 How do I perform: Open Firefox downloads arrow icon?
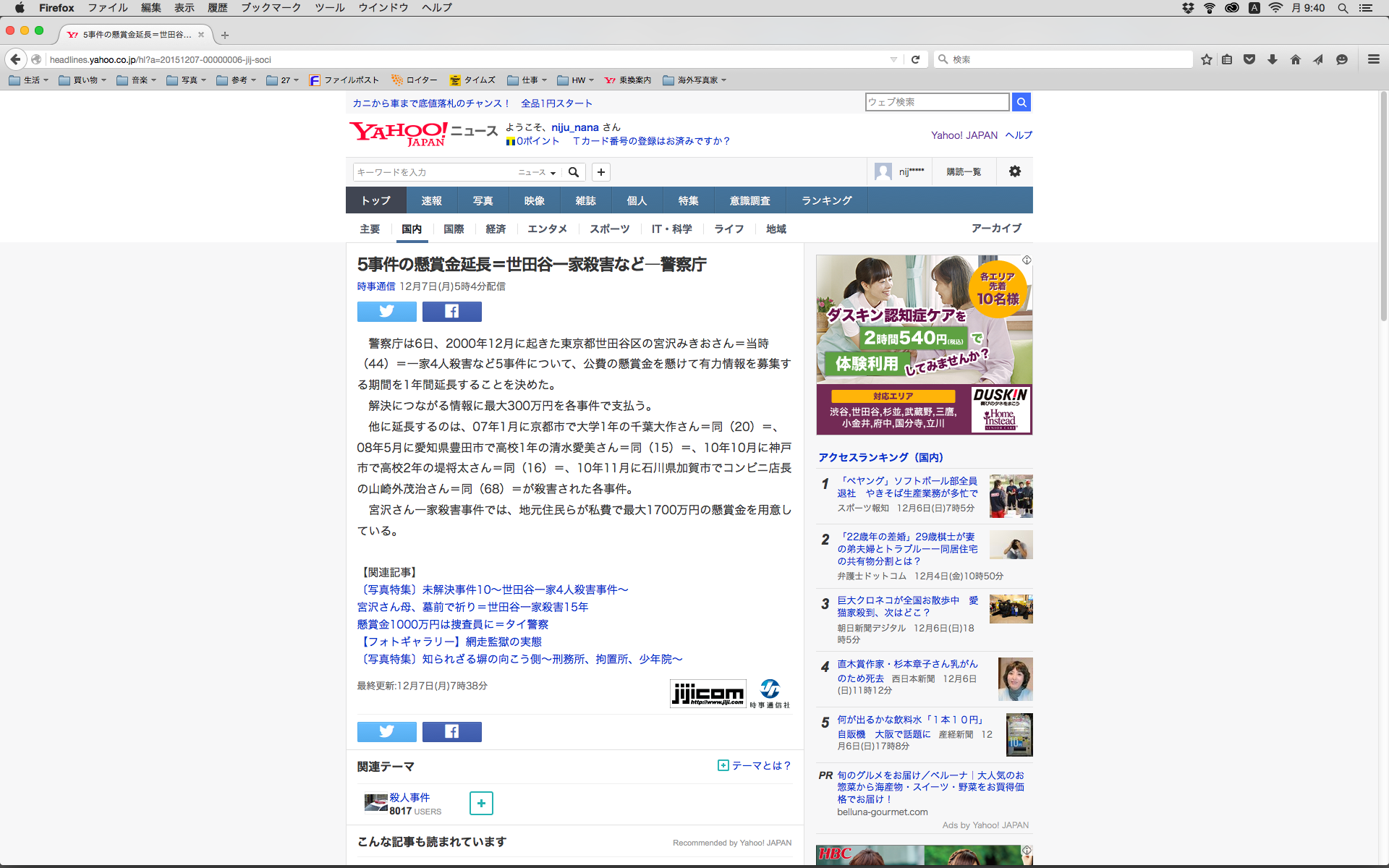1272,59
